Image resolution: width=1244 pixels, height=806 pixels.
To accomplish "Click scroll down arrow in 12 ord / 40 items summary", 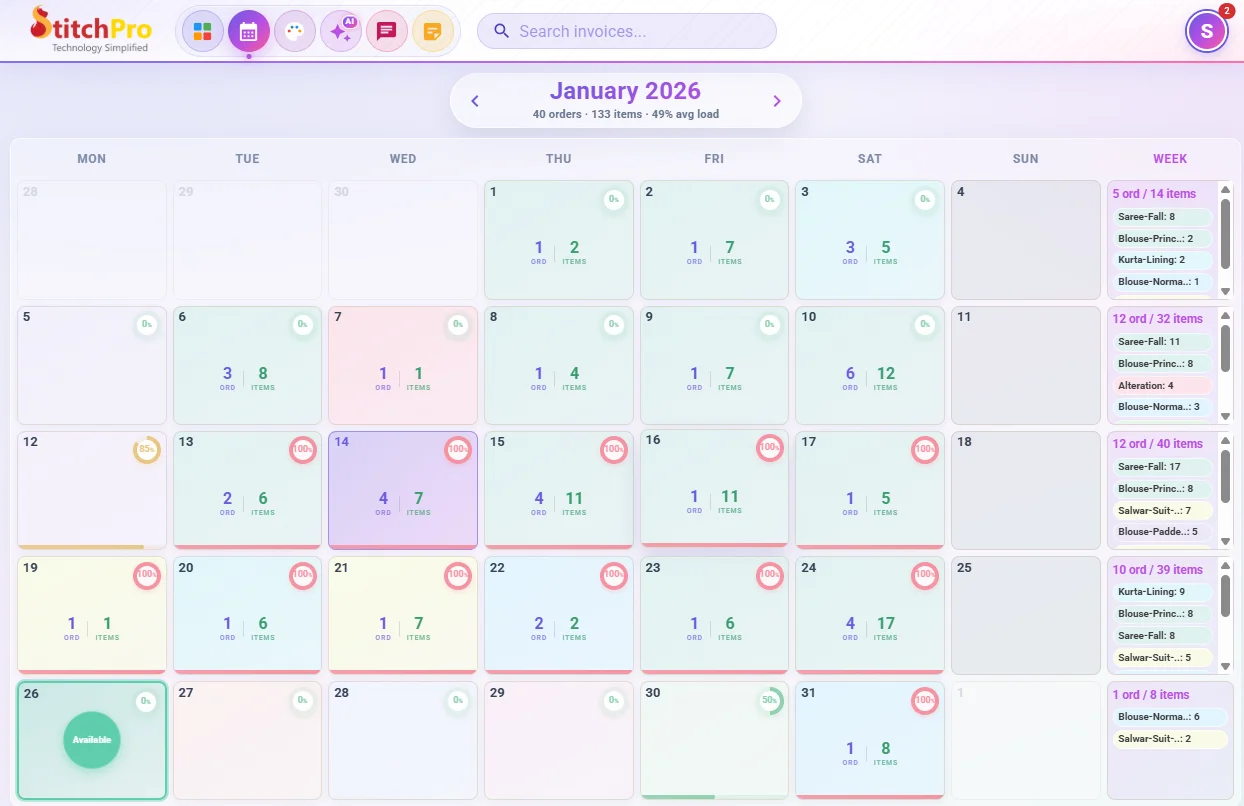I will (x=1225, y=541).
